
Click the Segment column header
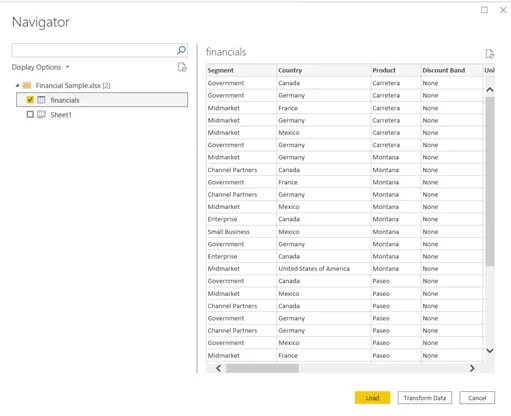coord(241,70)
